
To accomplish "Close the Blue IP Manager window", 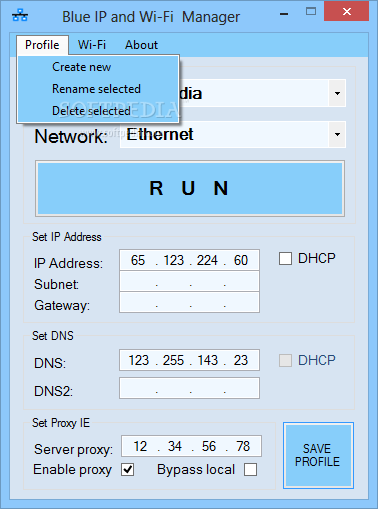I will point(347,12).
